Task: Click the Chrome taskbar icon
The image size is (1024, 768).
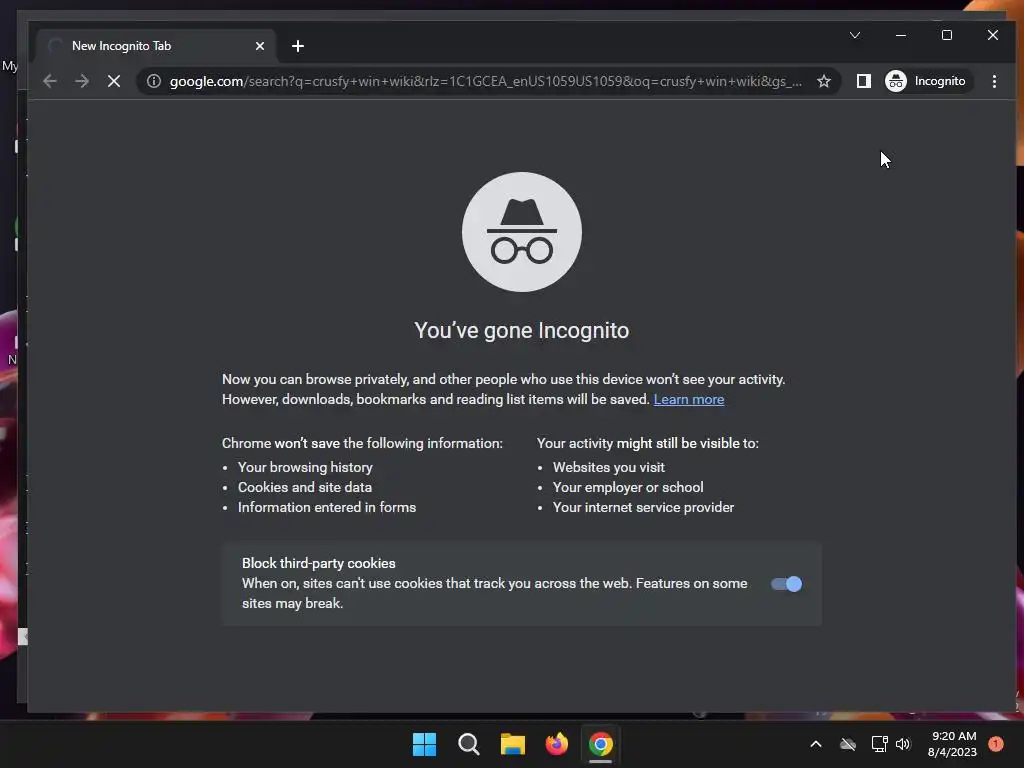Action: click(x=601, y=744)
